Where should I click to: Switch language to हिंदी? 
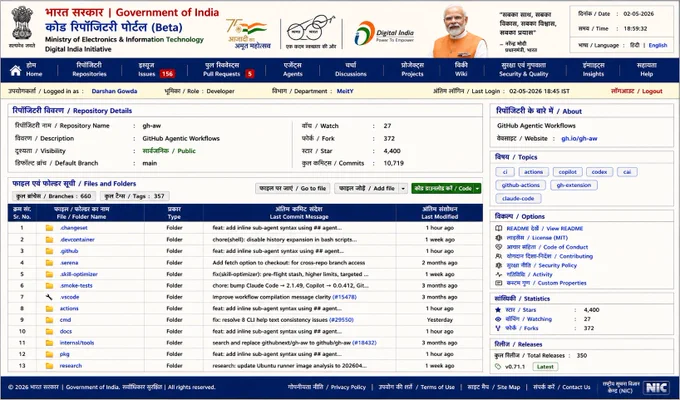pos(634,45)
